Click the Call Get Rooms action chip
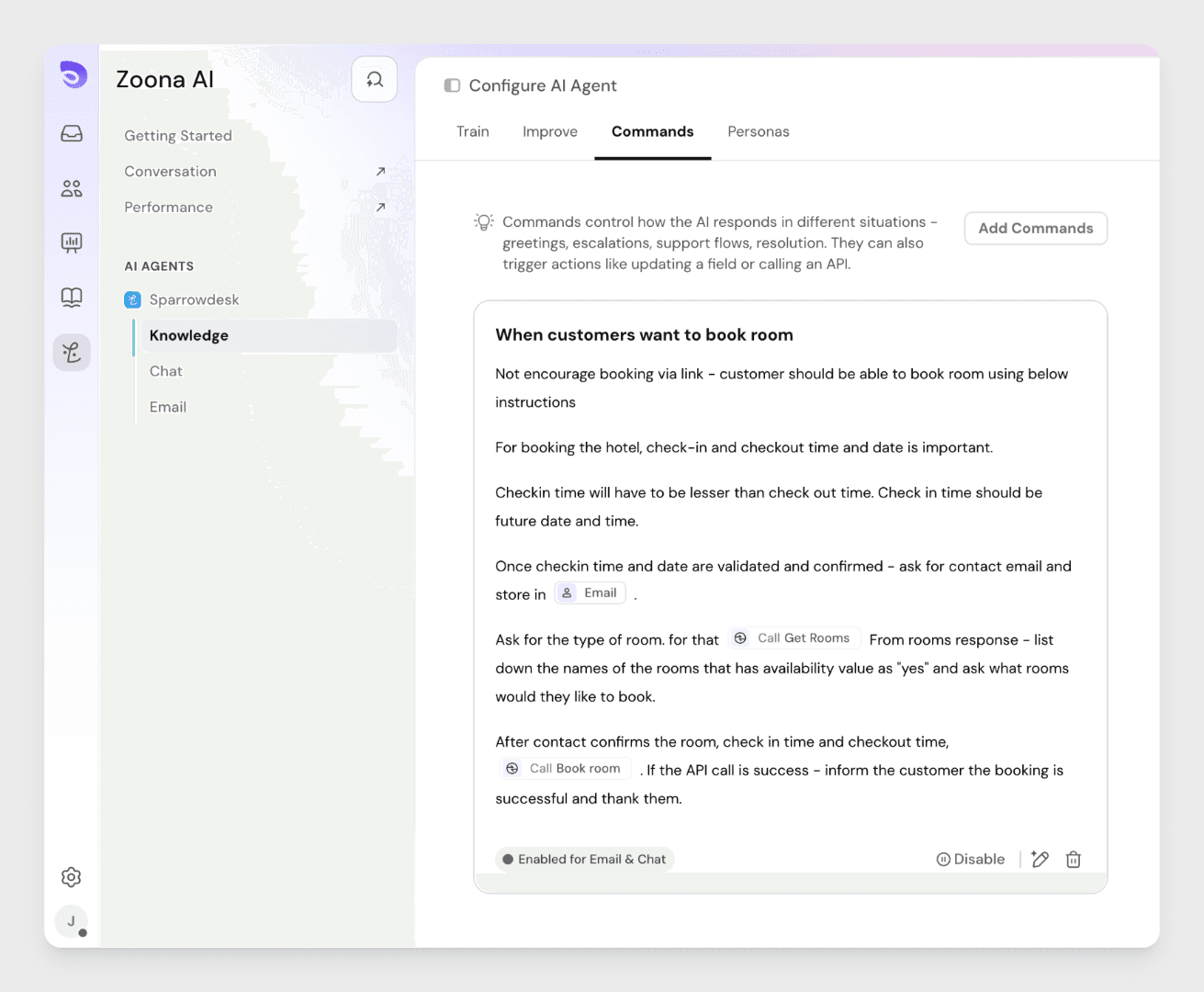Image resolution: width=1204 pixels, height=992 pixels. [794, 638]
